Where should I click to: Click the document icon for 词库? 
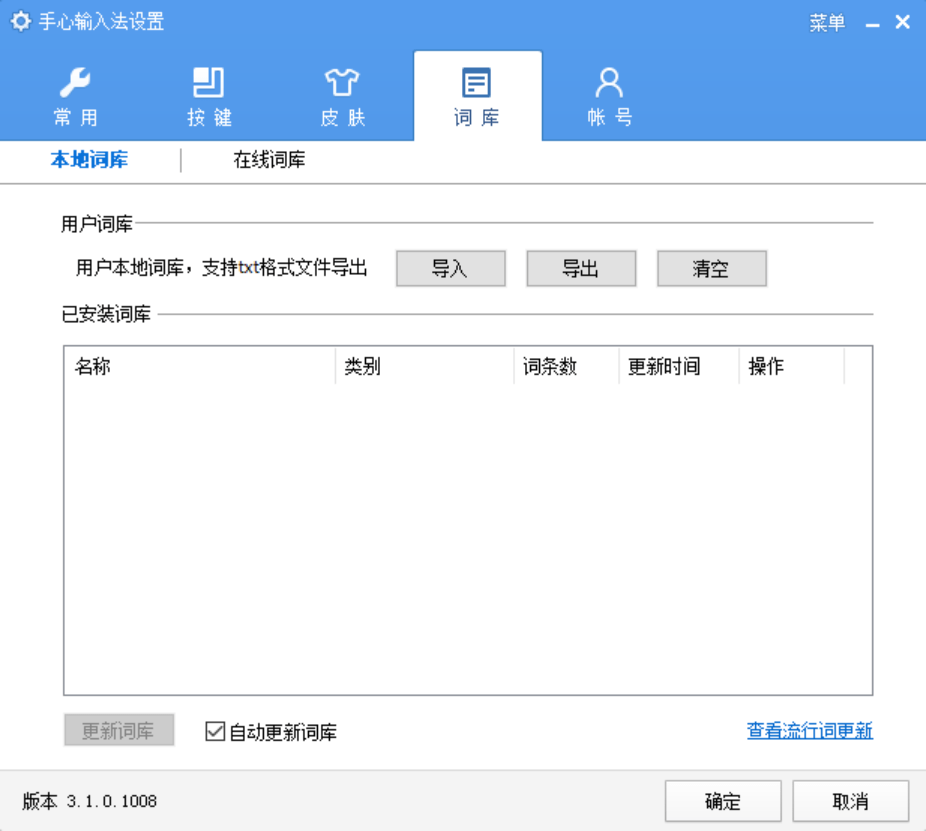tap(476, 82)
